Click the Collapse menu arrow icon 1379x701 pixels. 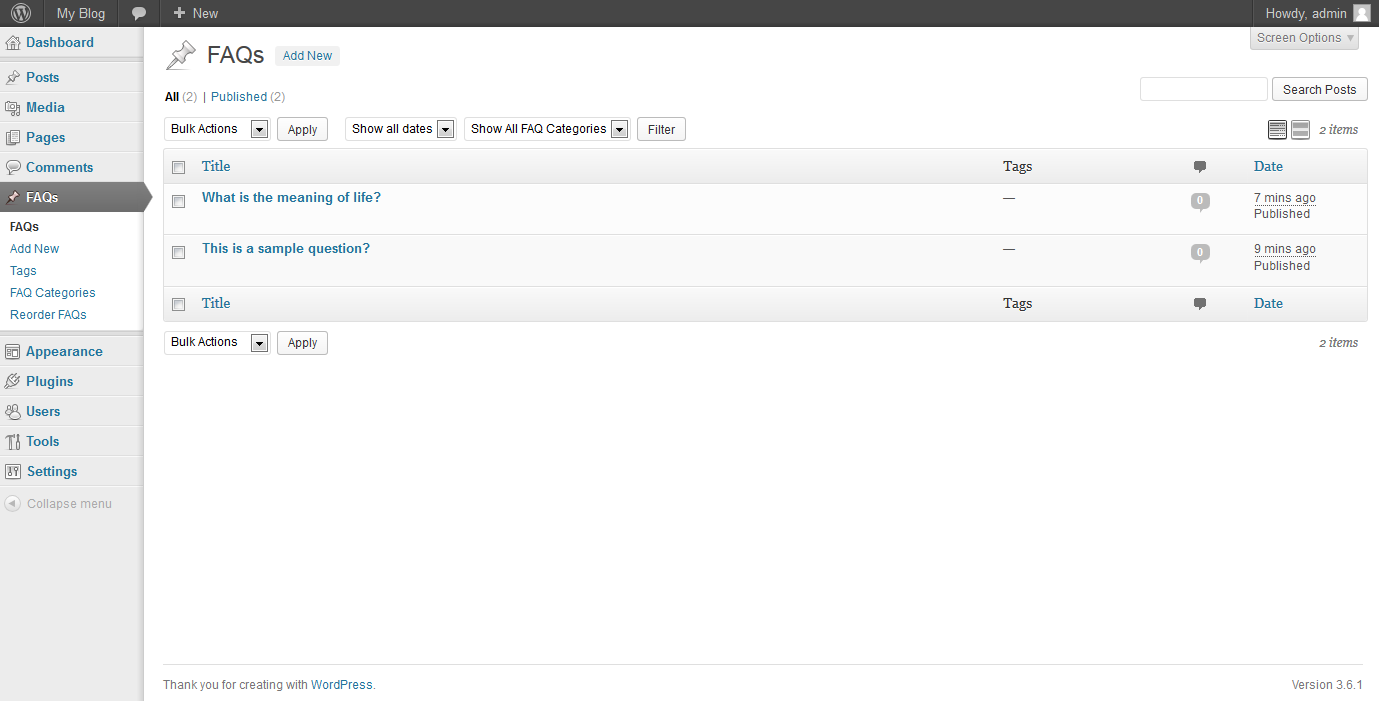click(x=13, y=504)
